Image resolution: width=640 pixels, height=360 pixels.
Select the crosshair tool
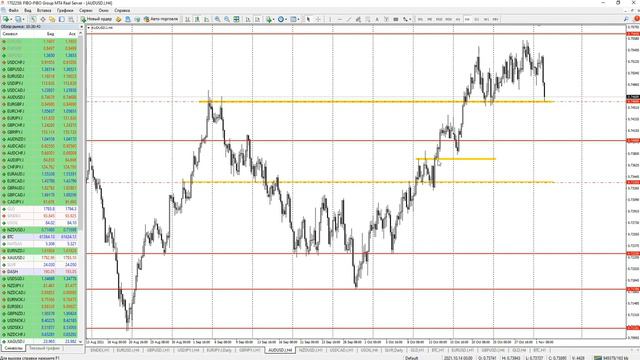[318, 19]
